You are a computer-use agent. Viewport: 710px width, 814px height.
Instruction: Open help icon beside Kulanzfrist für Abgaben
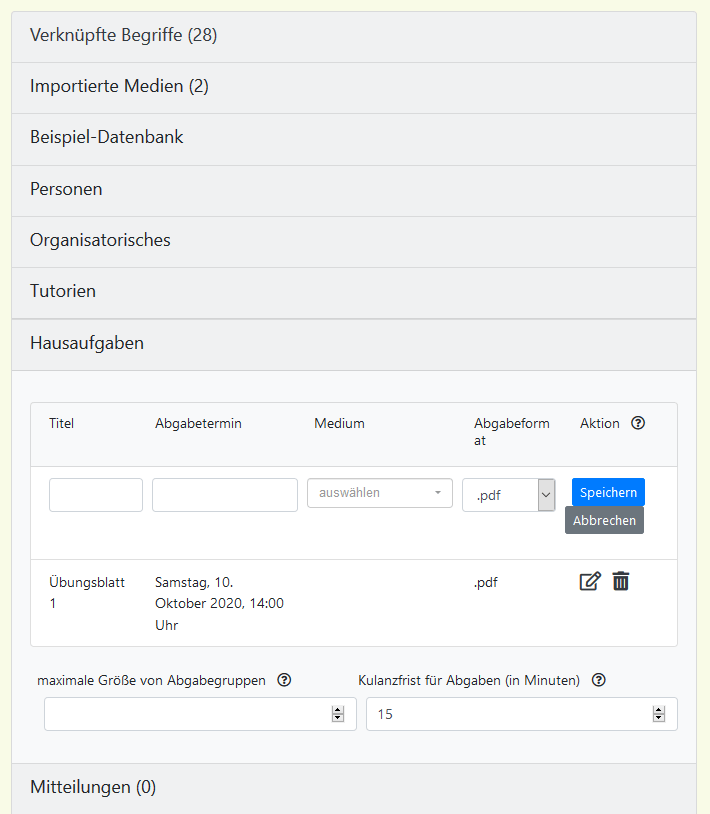pyautogui.click(x=598, y=680)
